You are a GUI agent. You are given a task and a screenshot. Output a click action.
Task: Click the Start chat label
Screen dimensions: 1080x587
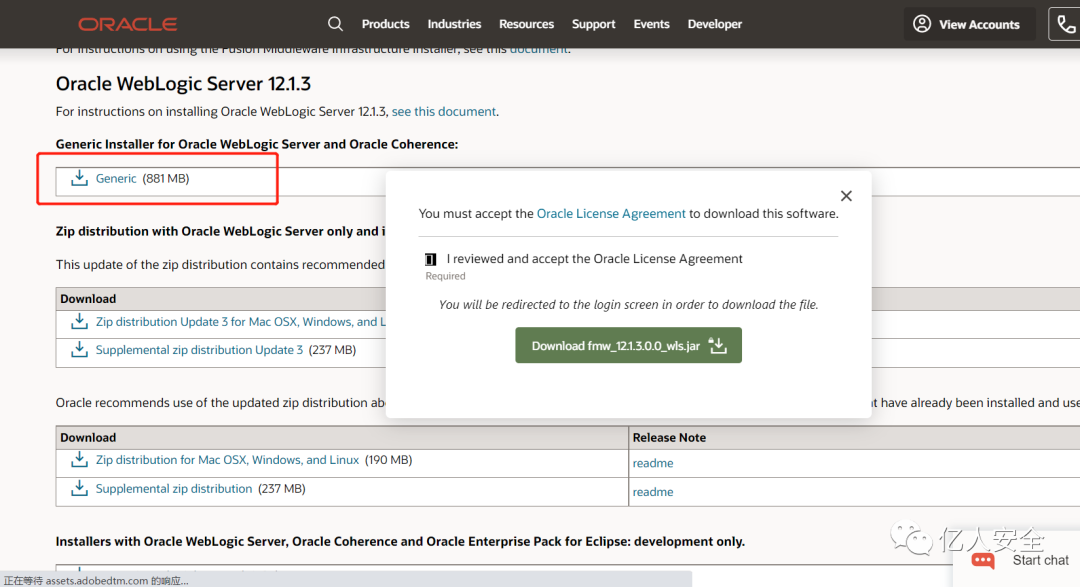tap(1040, 560)
